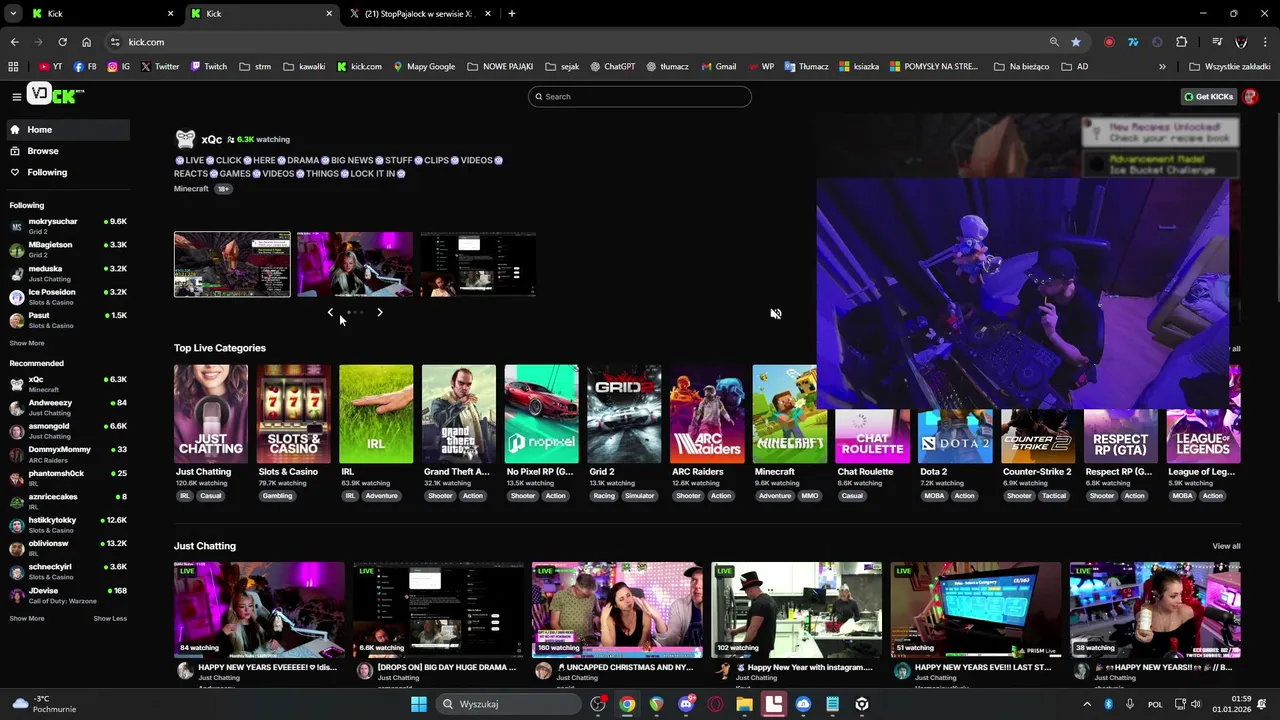Collapse Recommended with Show Less
This screenshot has height=720, width=1280.
[x=110, y=619]
